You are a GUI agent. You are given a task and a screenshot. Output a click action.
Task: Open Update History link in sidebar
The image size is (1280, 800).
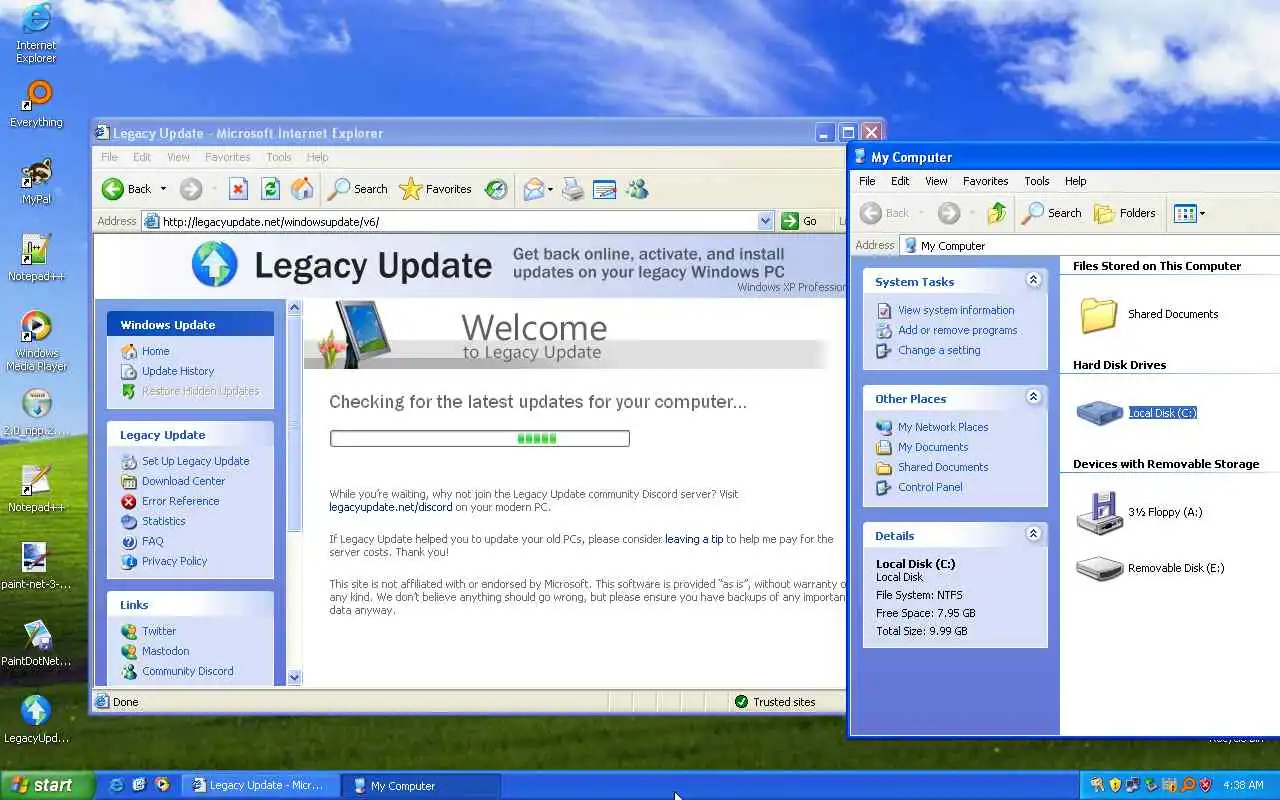(178, 371)
